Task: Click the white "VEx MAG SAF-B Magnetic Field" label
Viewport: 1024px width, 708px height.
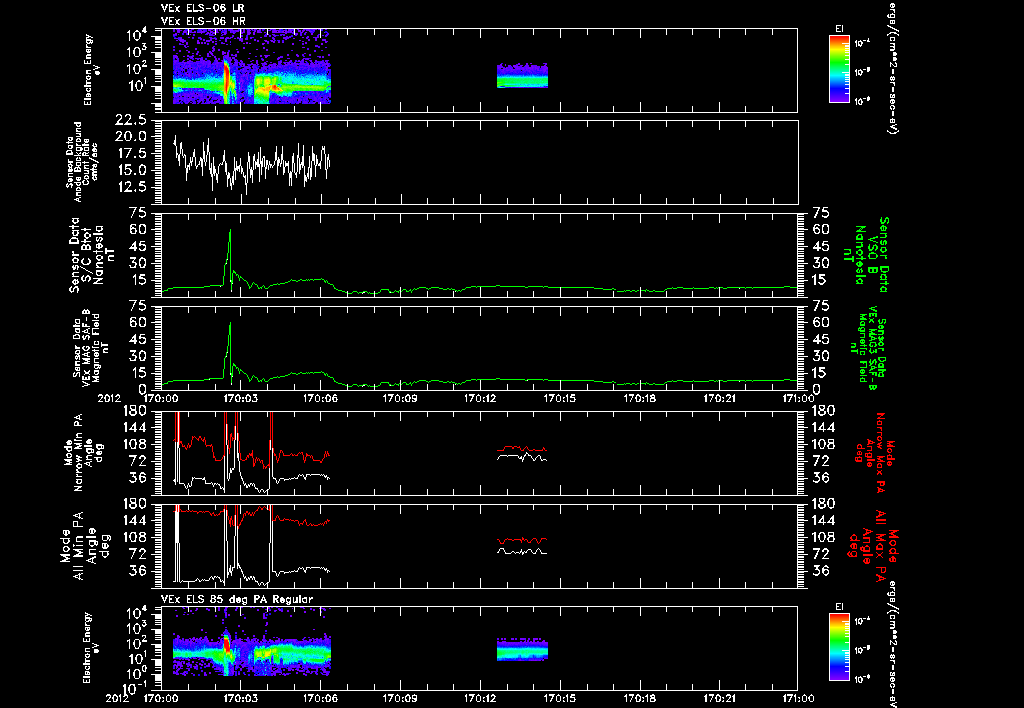Action: click(x=91, y=348)
